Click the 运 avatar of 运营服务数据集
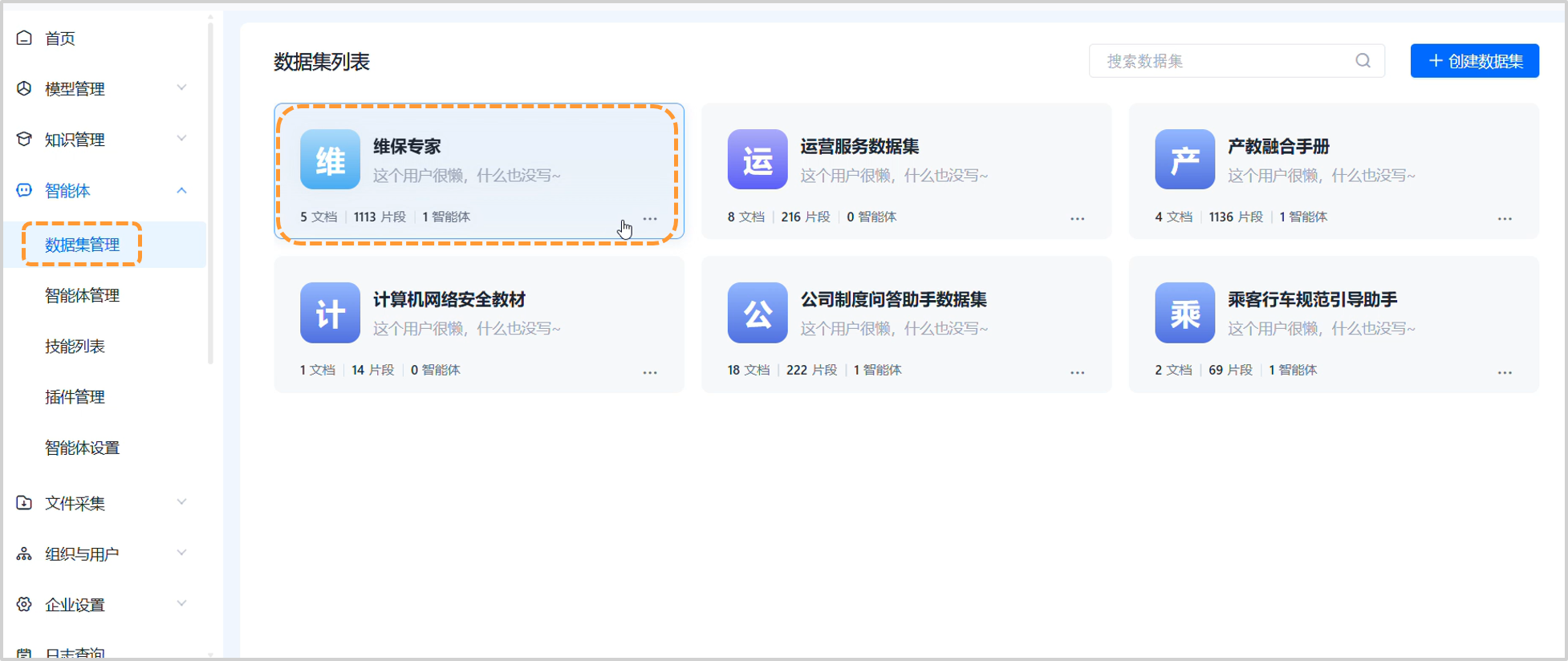The width and height of the screenshot is (1568, 661). [x=758, y=160]
